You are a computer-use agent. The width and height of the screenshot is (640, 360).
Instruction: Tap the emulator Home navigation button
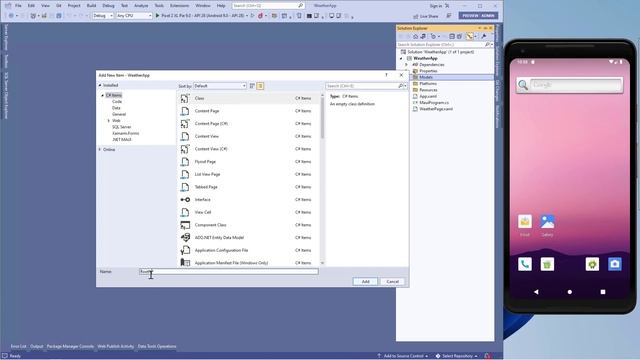click(569, 292)
